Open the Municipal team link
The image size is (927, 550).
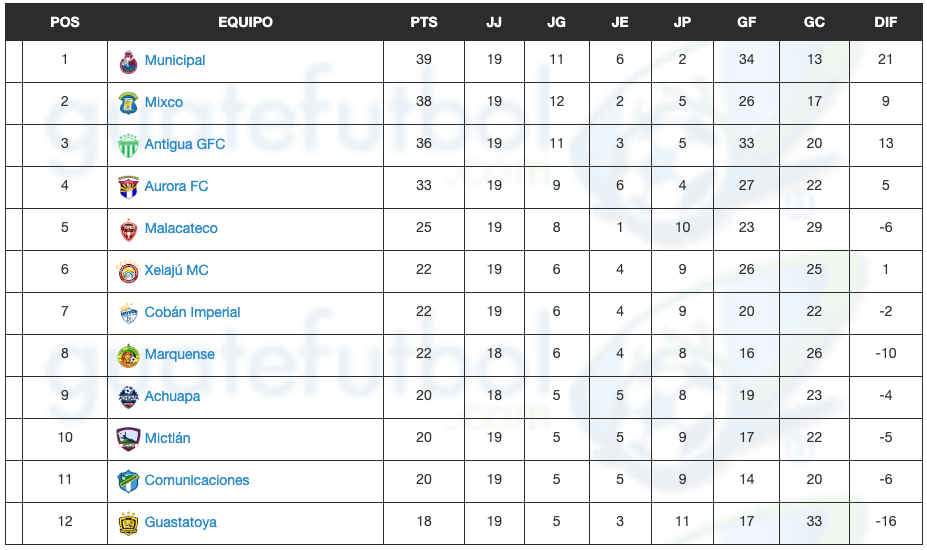pos(175,60)
